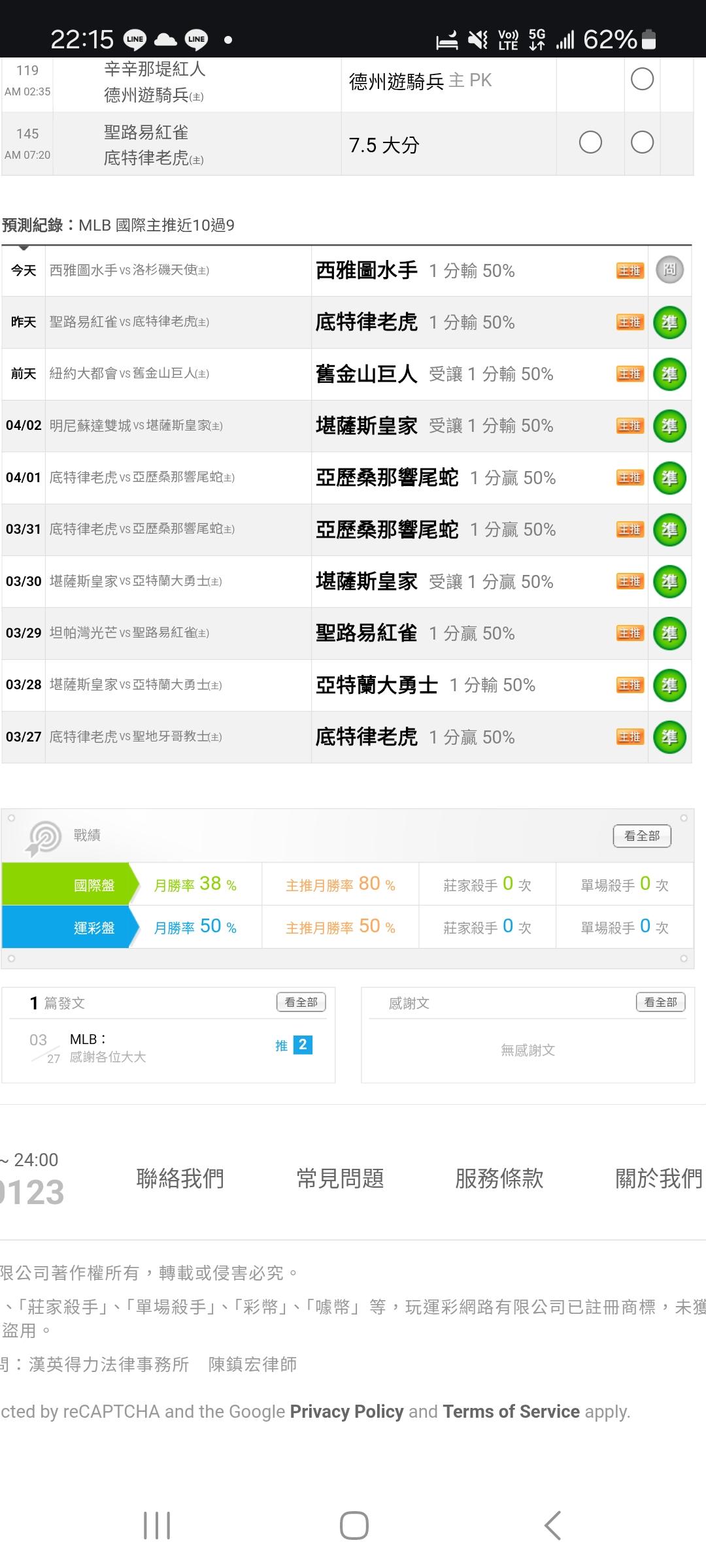Switch to the 國際盤 tab
This screenshot has height=1568, width=706.
[94, 885]
